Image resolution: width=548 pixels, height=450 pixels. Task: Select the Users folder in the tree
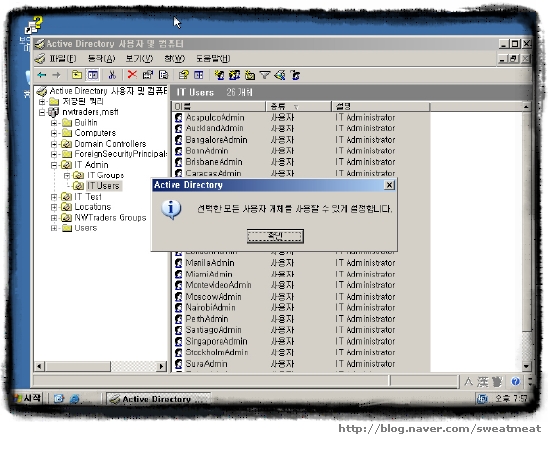(x=86, y=228)
